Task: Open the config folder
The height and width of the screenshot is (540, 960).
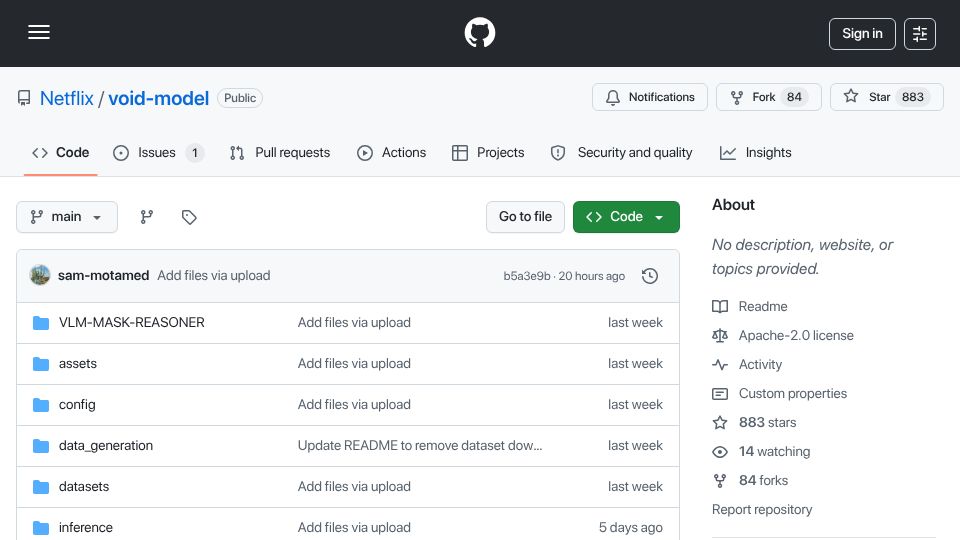Action: point(77,405)
